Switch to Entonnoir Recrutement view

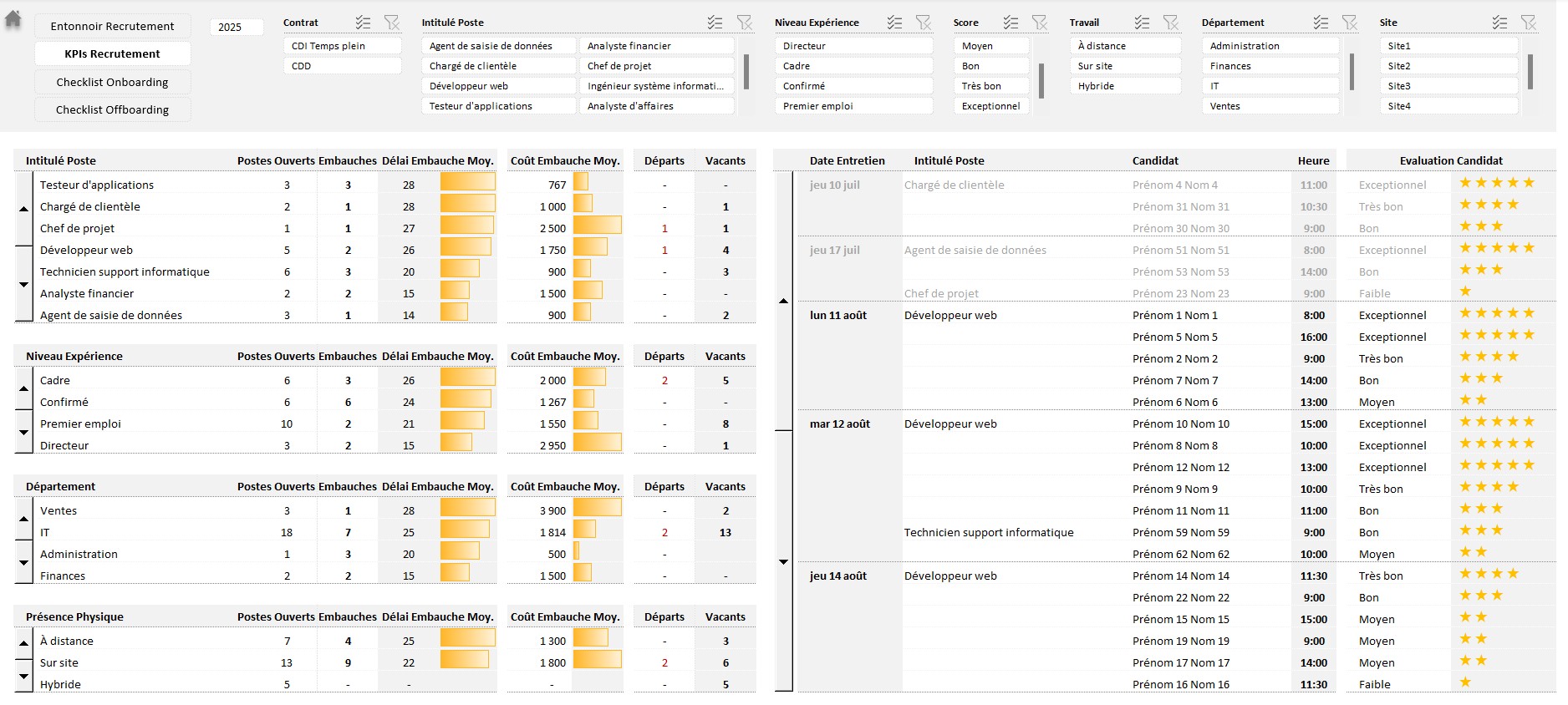click(x=112, y=26)
